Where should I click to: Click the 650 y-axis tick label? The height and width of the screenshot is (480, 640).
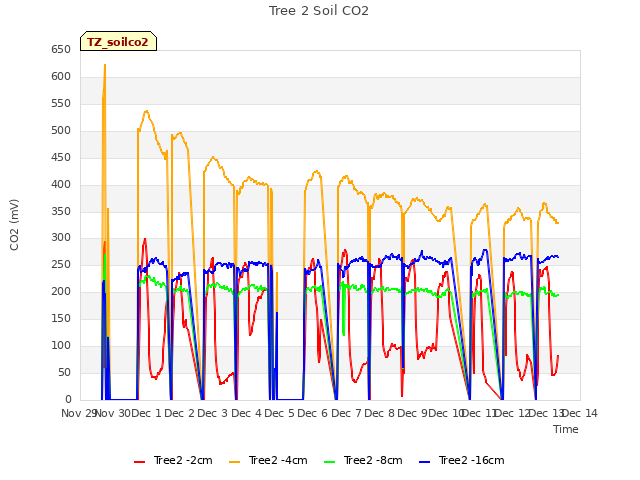[61, 49]
